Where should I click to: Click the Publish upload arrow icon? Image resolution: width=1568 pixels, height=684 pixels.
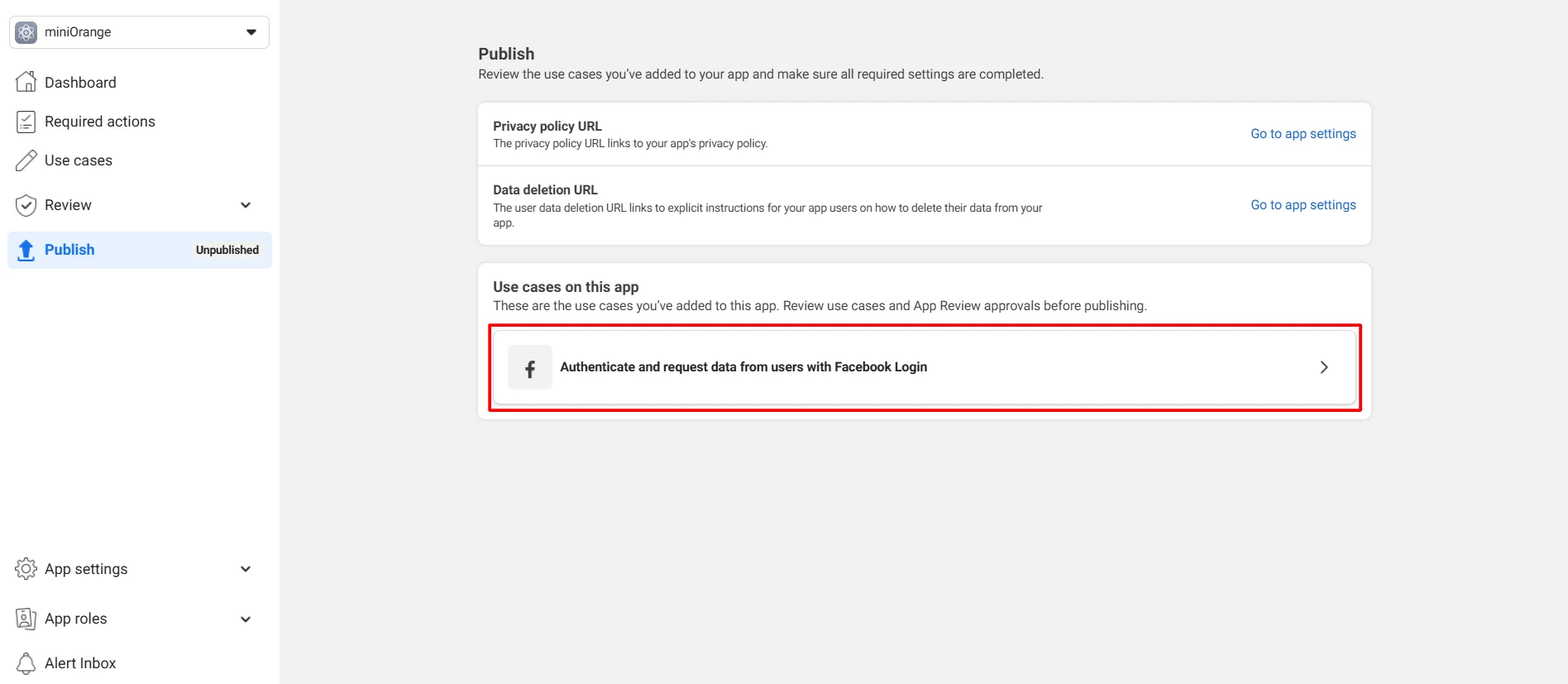(x=26, y=250)
